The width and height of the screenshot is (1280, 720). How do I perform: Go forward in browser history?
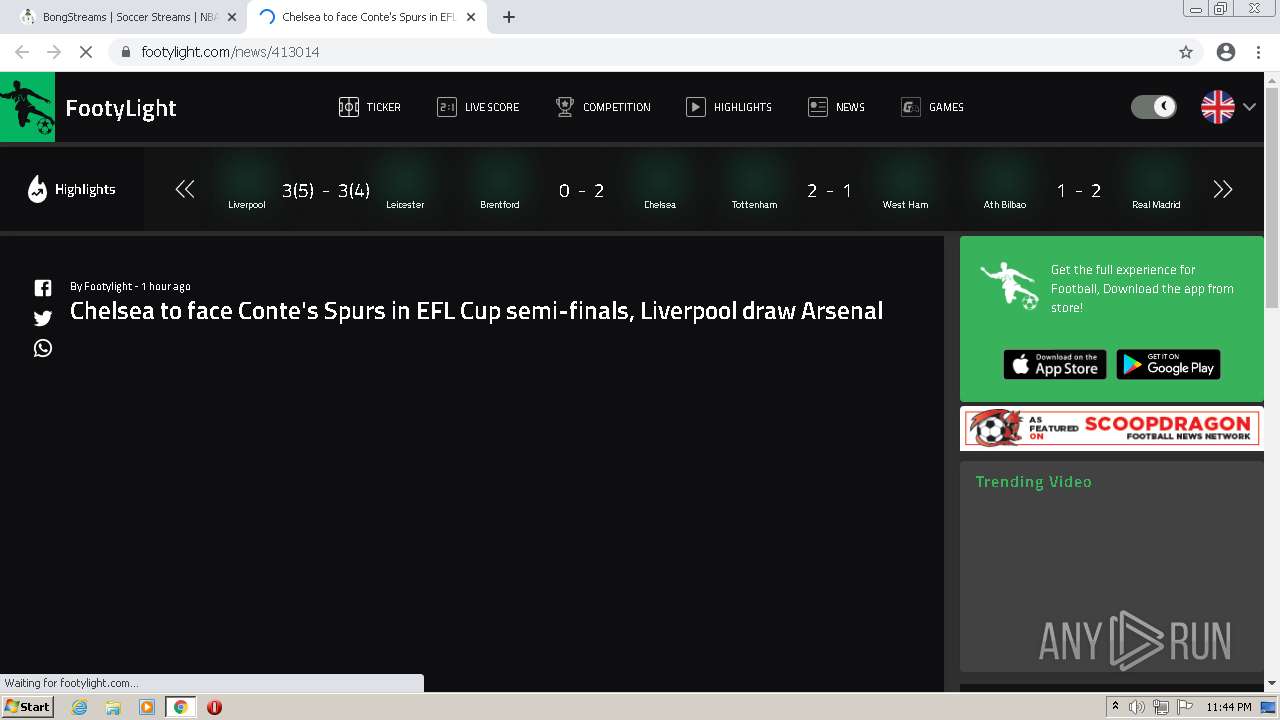[54, 52]
